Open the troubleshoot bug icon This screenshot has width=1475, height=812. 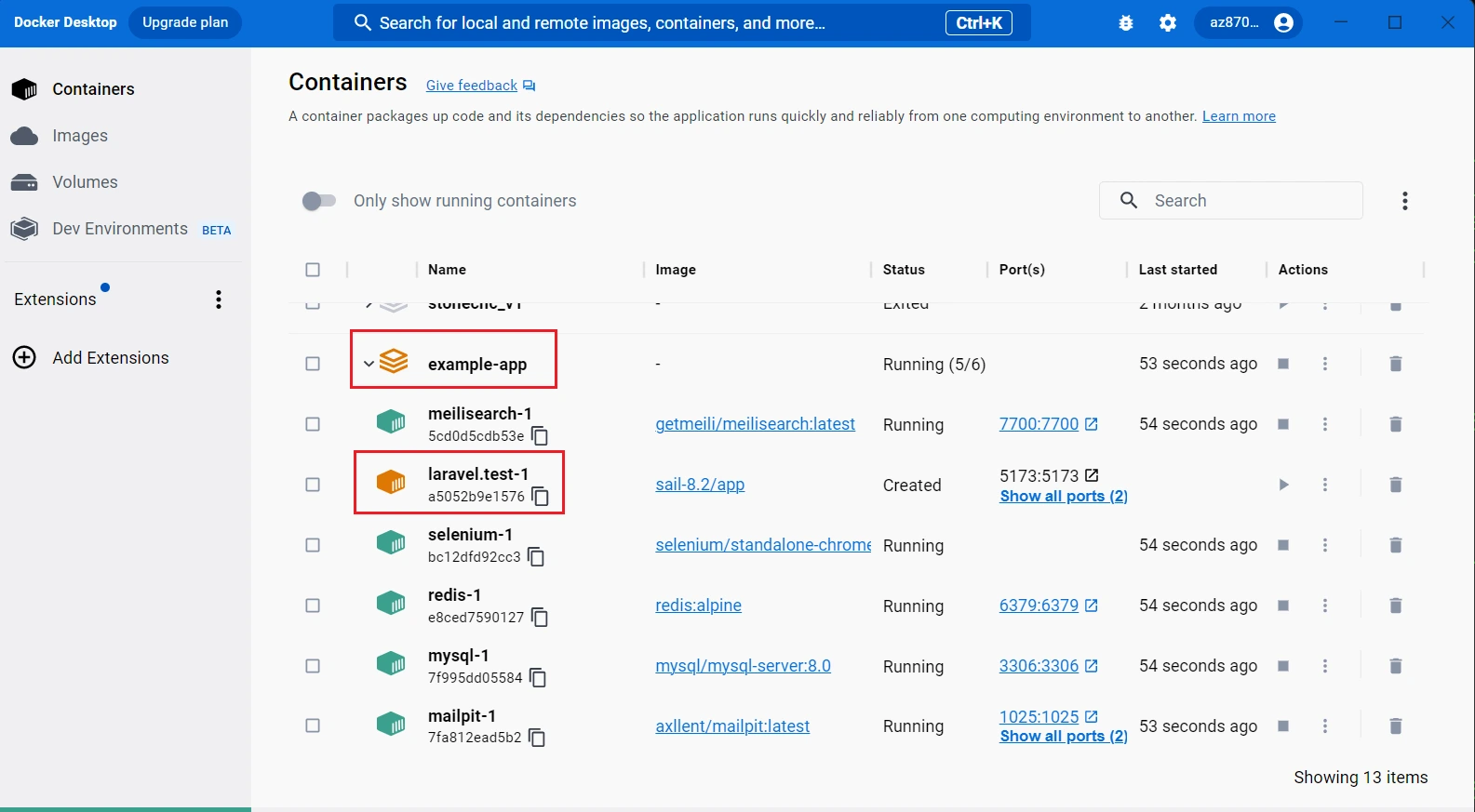coord(1126,23)
